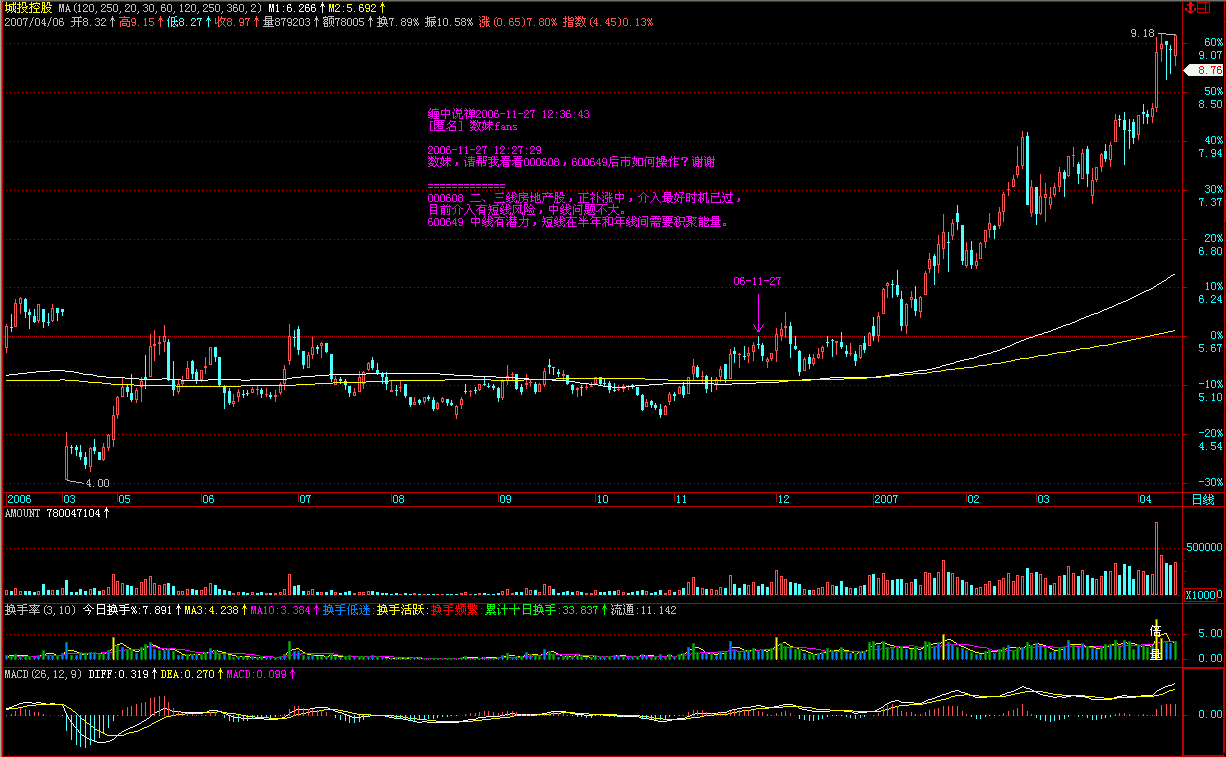Click the 2006 year label on time axis
This screenshot has width=1226, height=757.
(20, 498)
